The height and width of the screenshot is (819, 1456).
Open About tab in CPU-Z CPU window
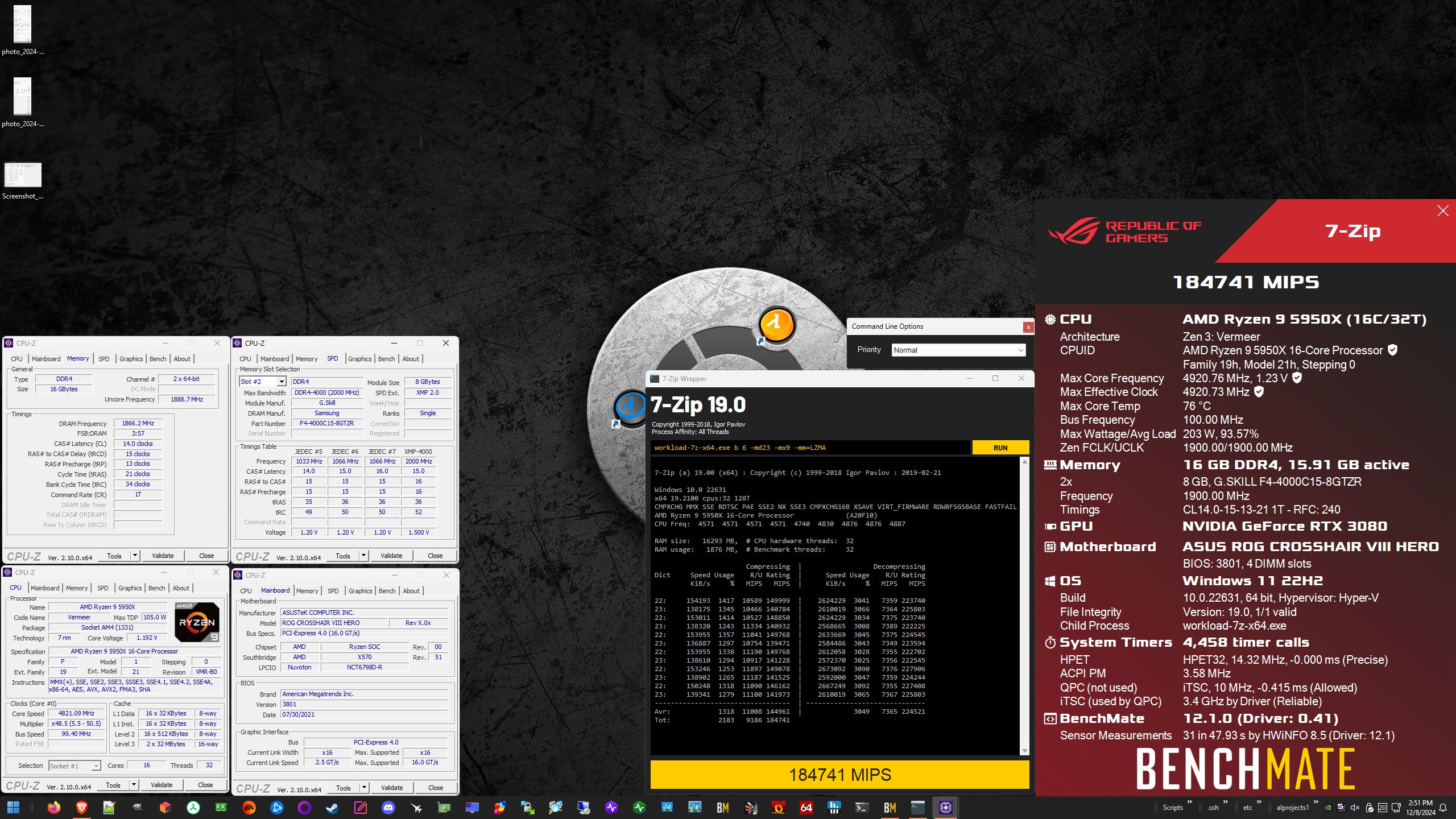pyautogui.click(x=181, y=588)
